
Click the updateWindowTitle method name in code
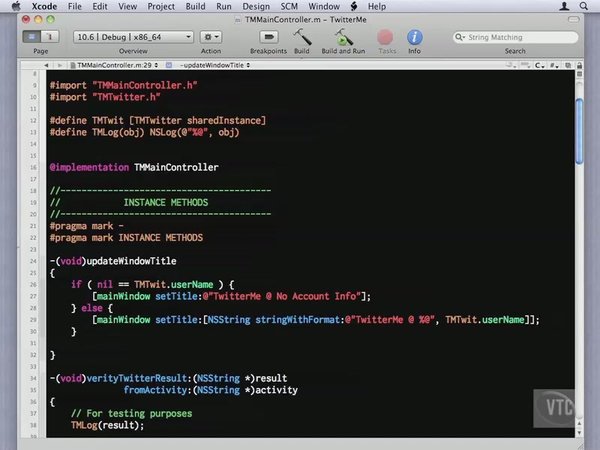point(132,261)
